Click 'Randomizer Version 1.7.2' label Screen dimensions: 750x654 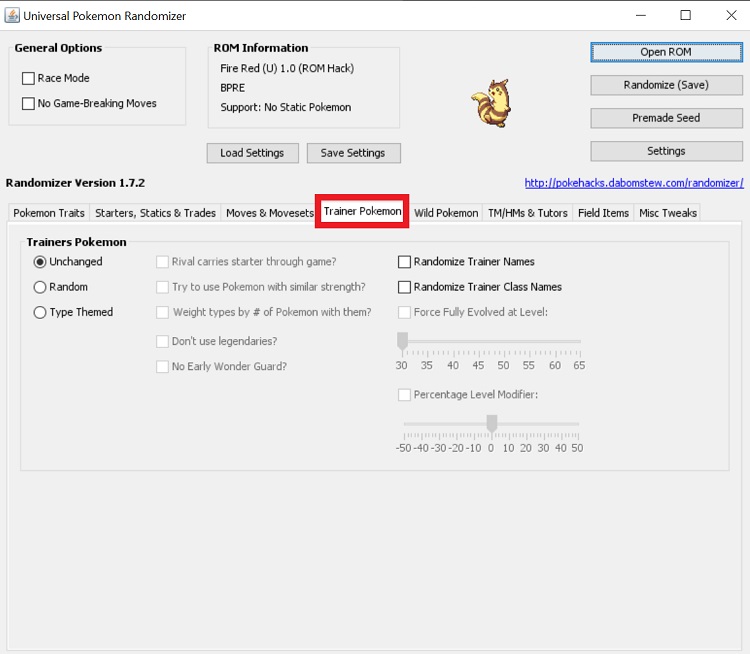pos(75,183)
